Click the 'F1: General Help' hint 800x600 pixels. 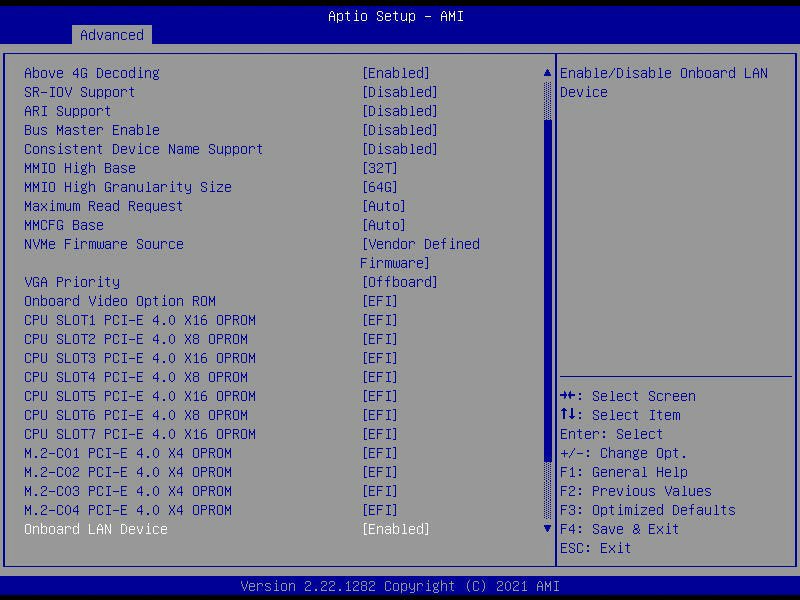point(623,472)
